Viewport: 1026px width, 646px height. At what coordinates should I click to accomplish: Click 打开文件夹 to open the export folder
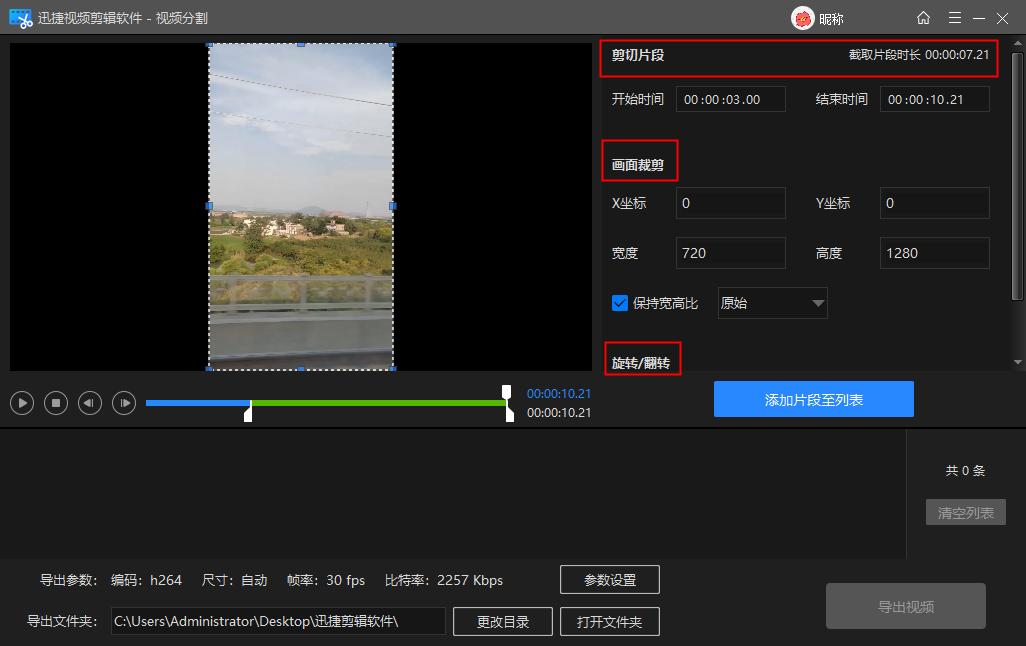point(609,620)
